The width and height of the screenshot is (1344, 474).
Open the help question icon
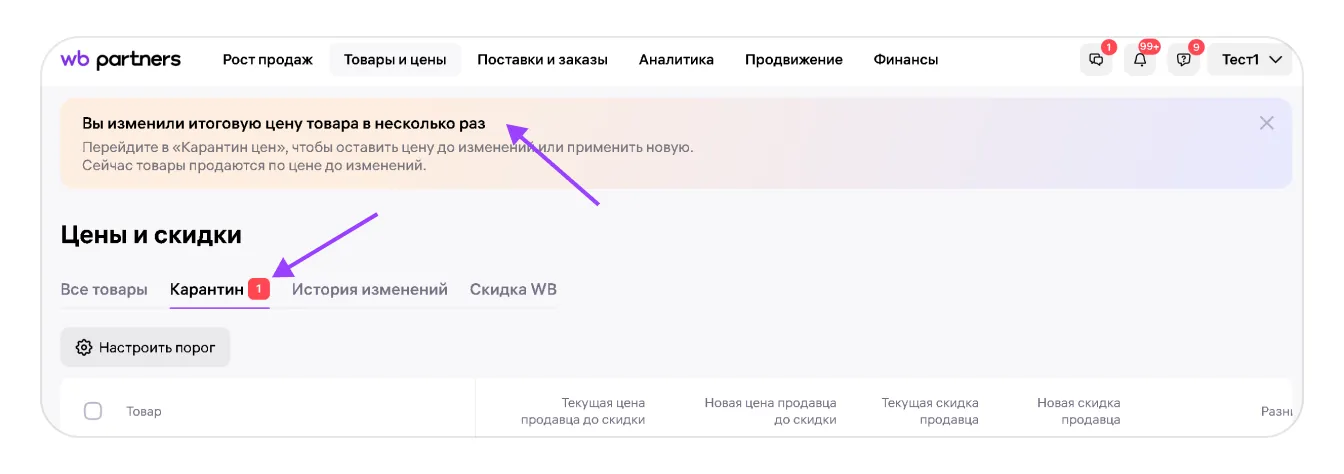pos(1184,60)
